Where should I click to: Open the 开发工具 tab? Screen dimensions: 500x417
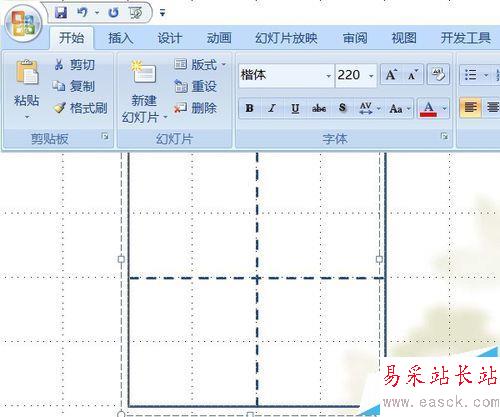tap(466, 38)
